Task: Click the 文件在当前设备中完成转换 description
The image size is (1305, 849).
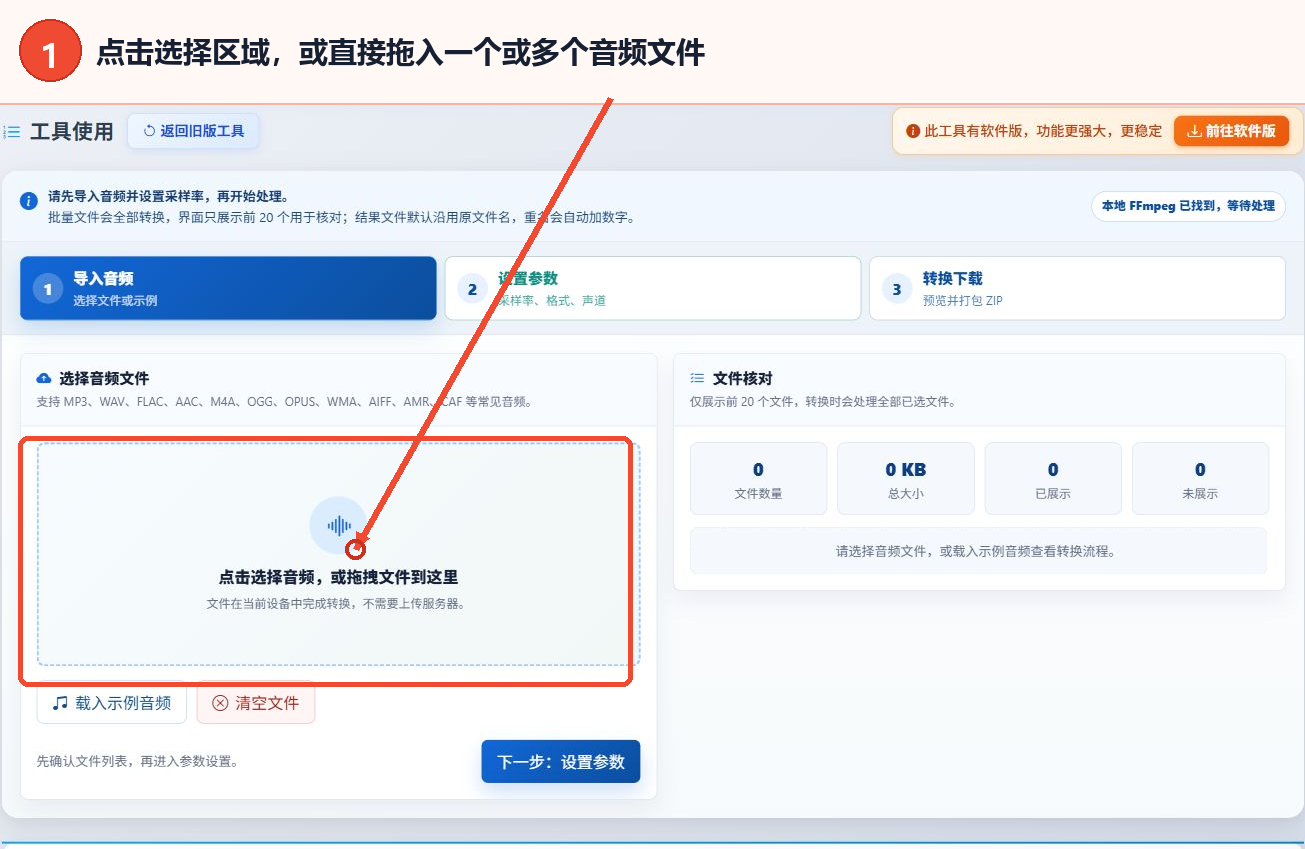Action: point(338,604)
